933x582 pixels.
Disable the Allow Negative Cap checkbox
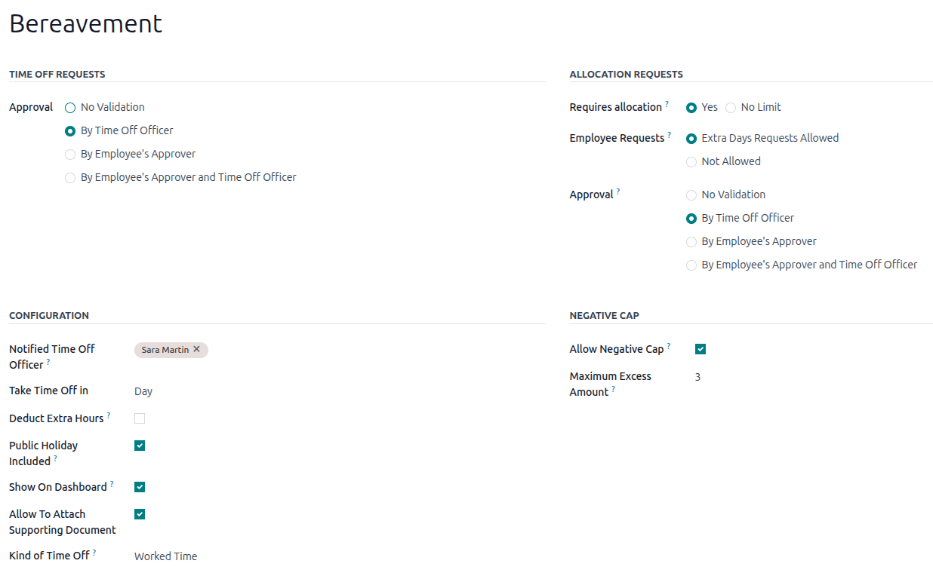(x=700, y=349)
